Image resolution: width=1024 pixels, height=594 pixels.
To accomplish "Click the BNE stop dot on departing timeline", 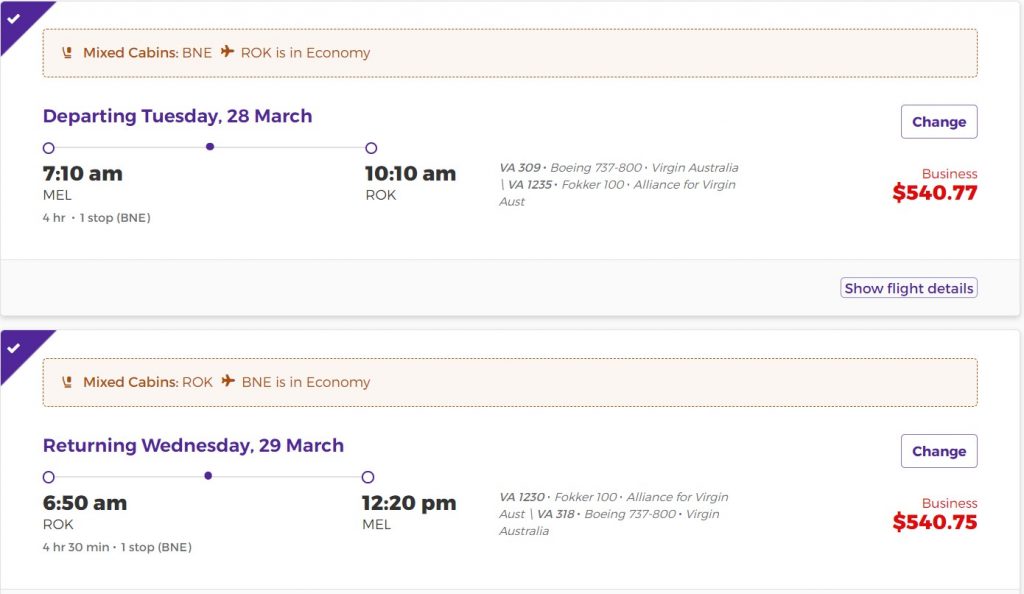I will click(209, 147).
